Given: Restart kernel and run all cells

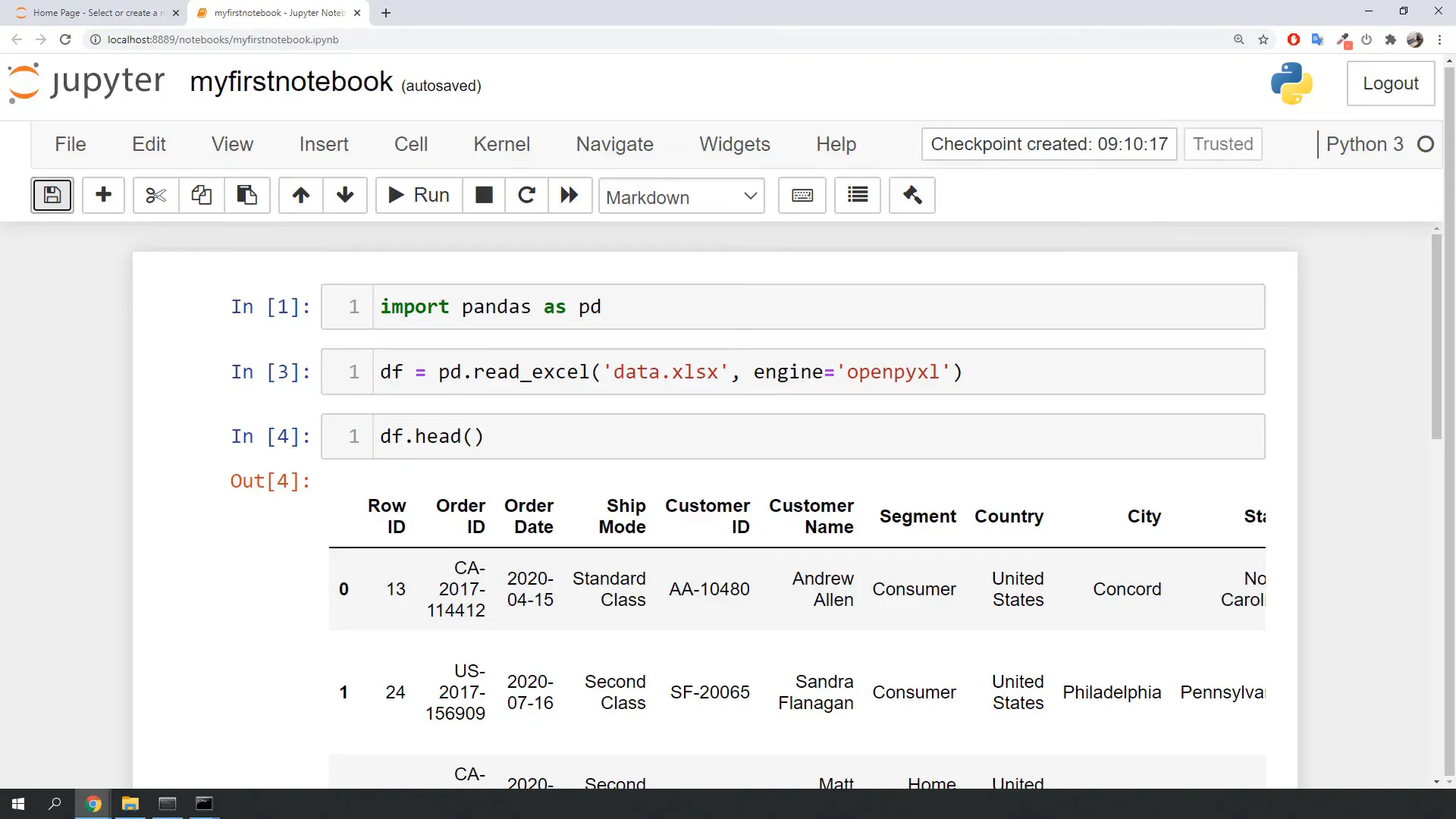Looking at the screenshot, I should point(570,195).
